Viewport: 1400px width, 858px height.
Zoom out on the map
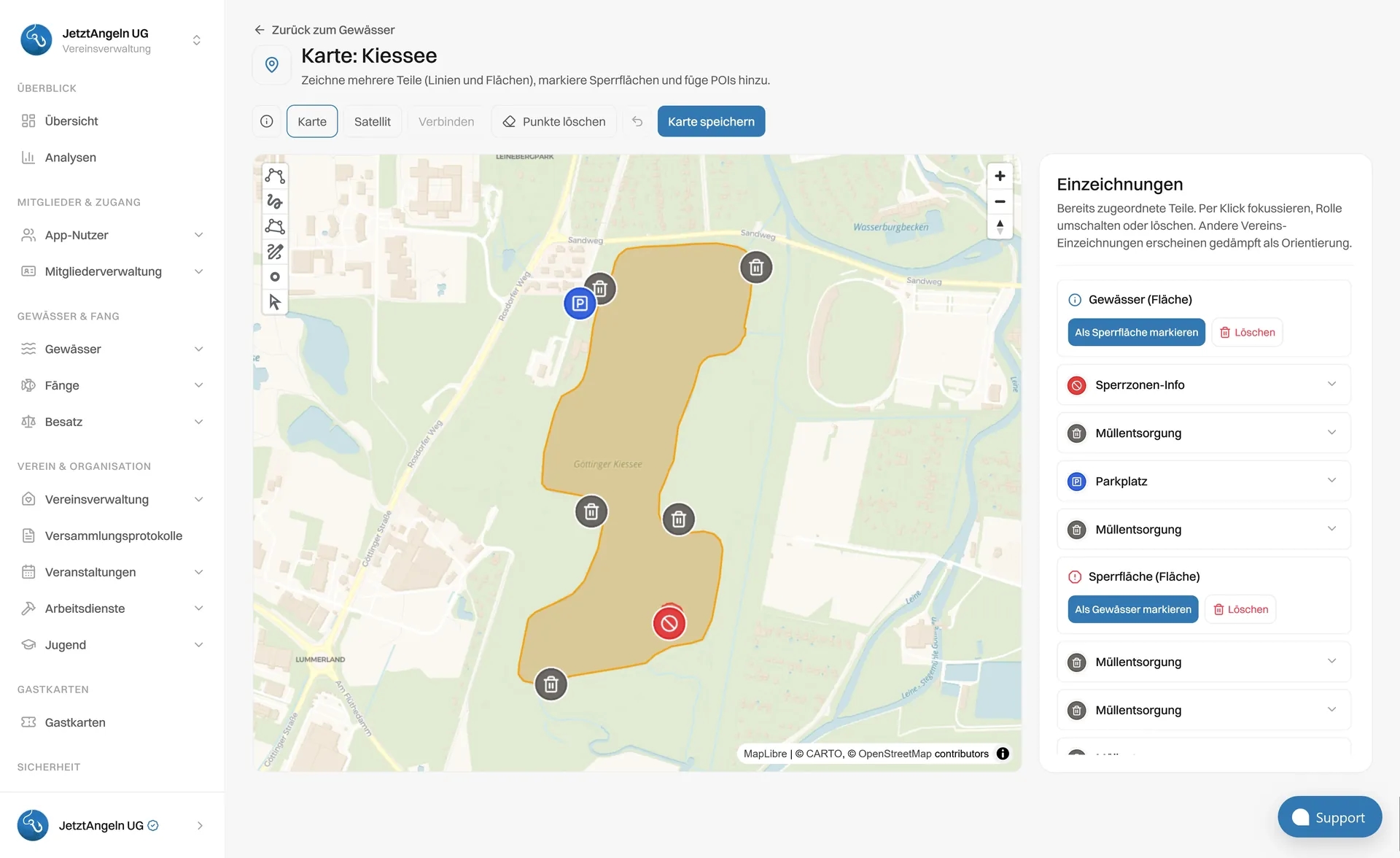pos(1000,201)
